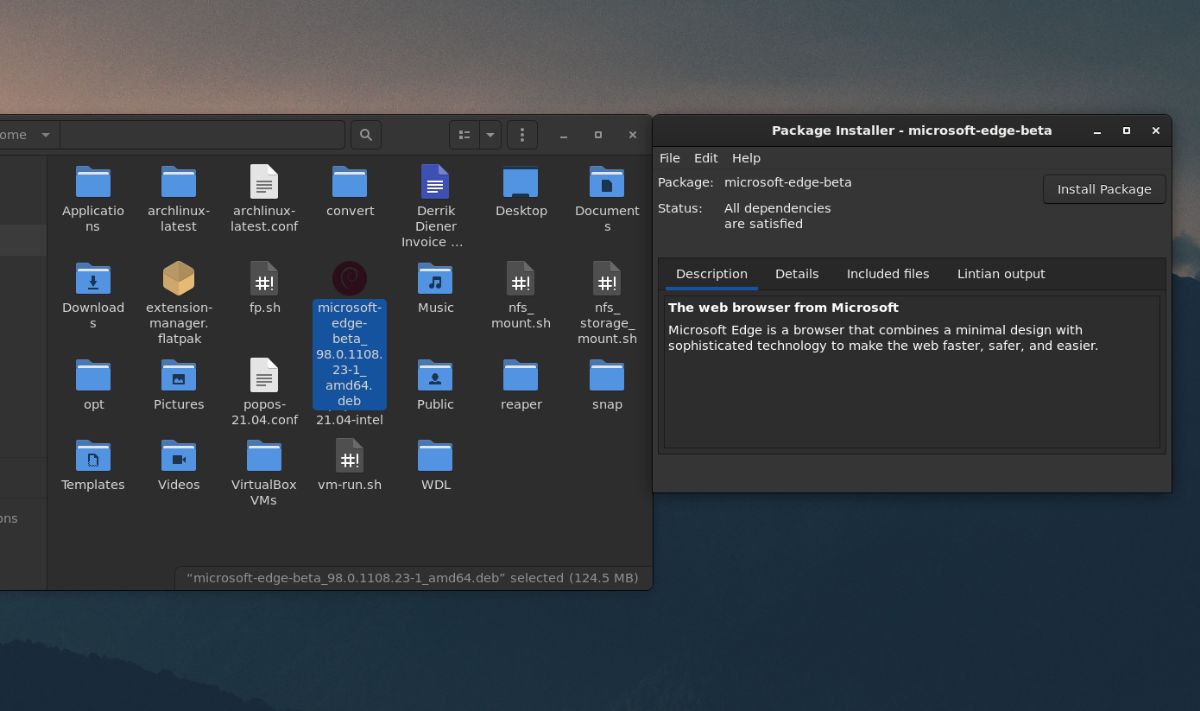Open the Help menu in Package Installer
1200x711 pixels.
click(x=746, y=157)
